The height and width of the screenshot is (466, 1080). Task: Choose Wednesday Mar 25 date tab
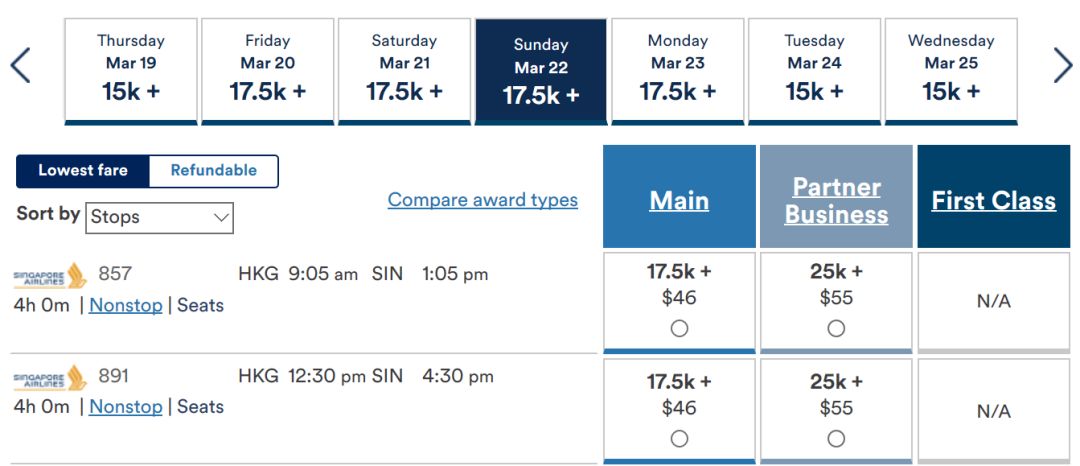click(x=951, y=72)
